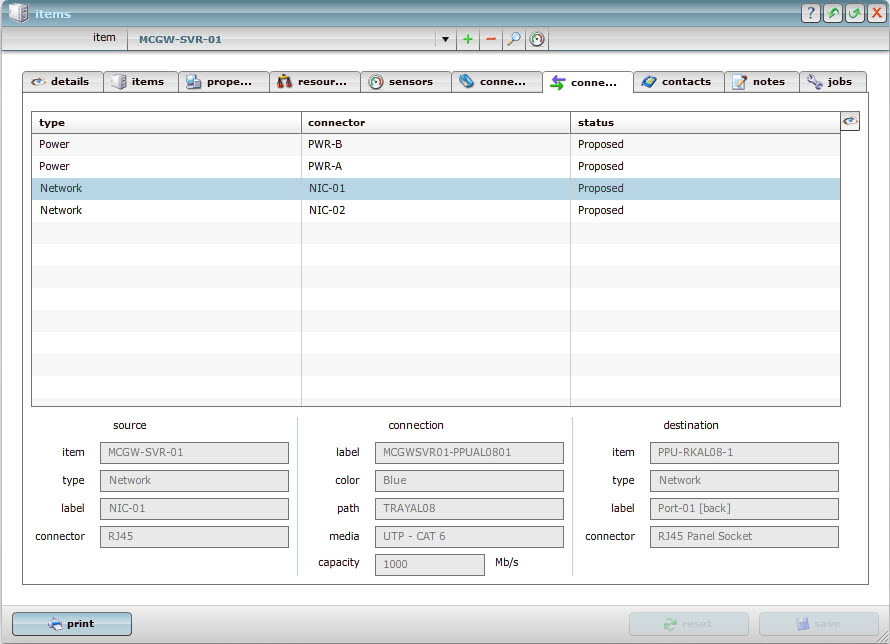Screen dimensions: 890x644
Task: Go to the contacts tab
Action: (x=677, y=82)
